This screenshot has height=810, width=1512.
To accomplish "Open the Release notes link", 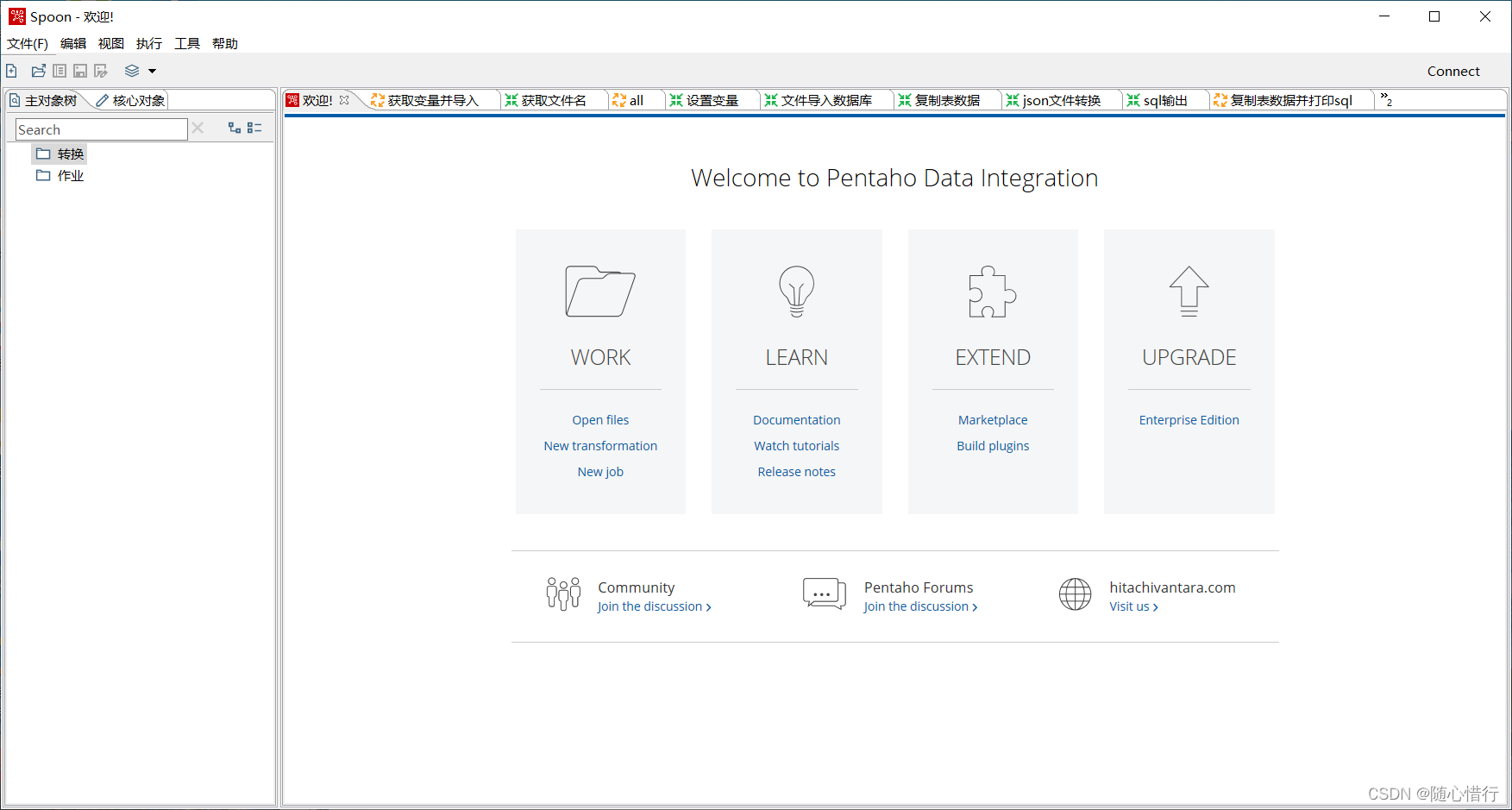I will (x=797, y=472).
